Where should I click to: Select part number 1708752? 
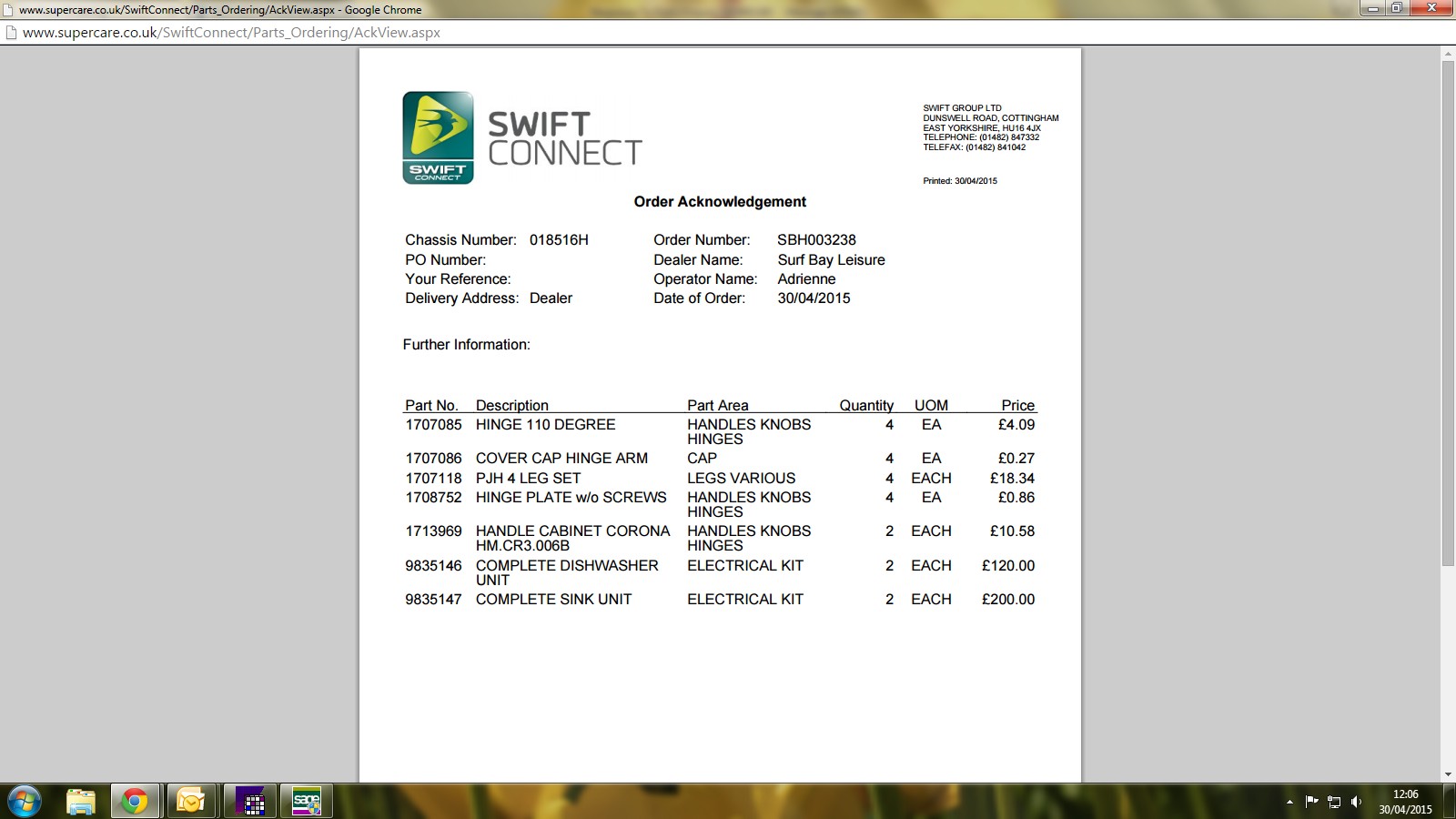(433, 498)
